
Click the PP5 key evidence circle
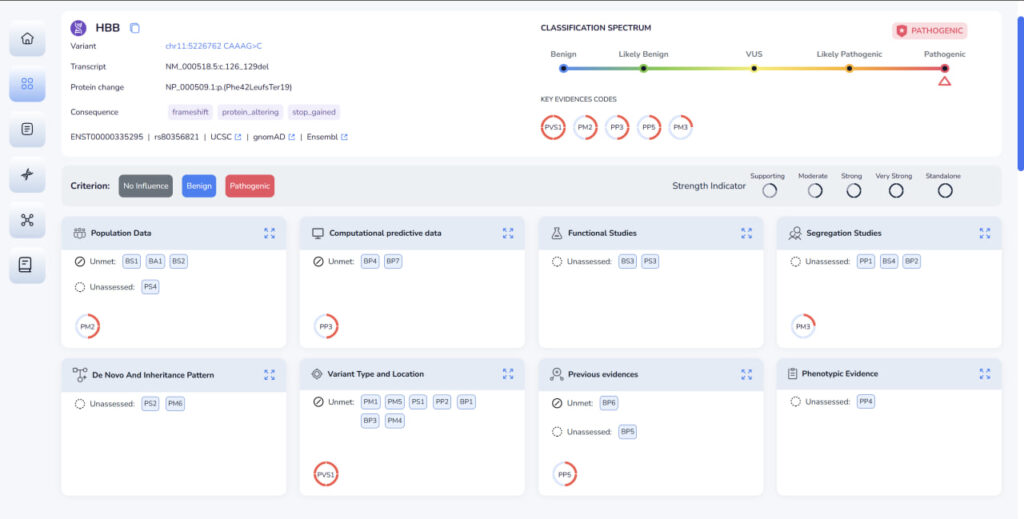(648, 127)
